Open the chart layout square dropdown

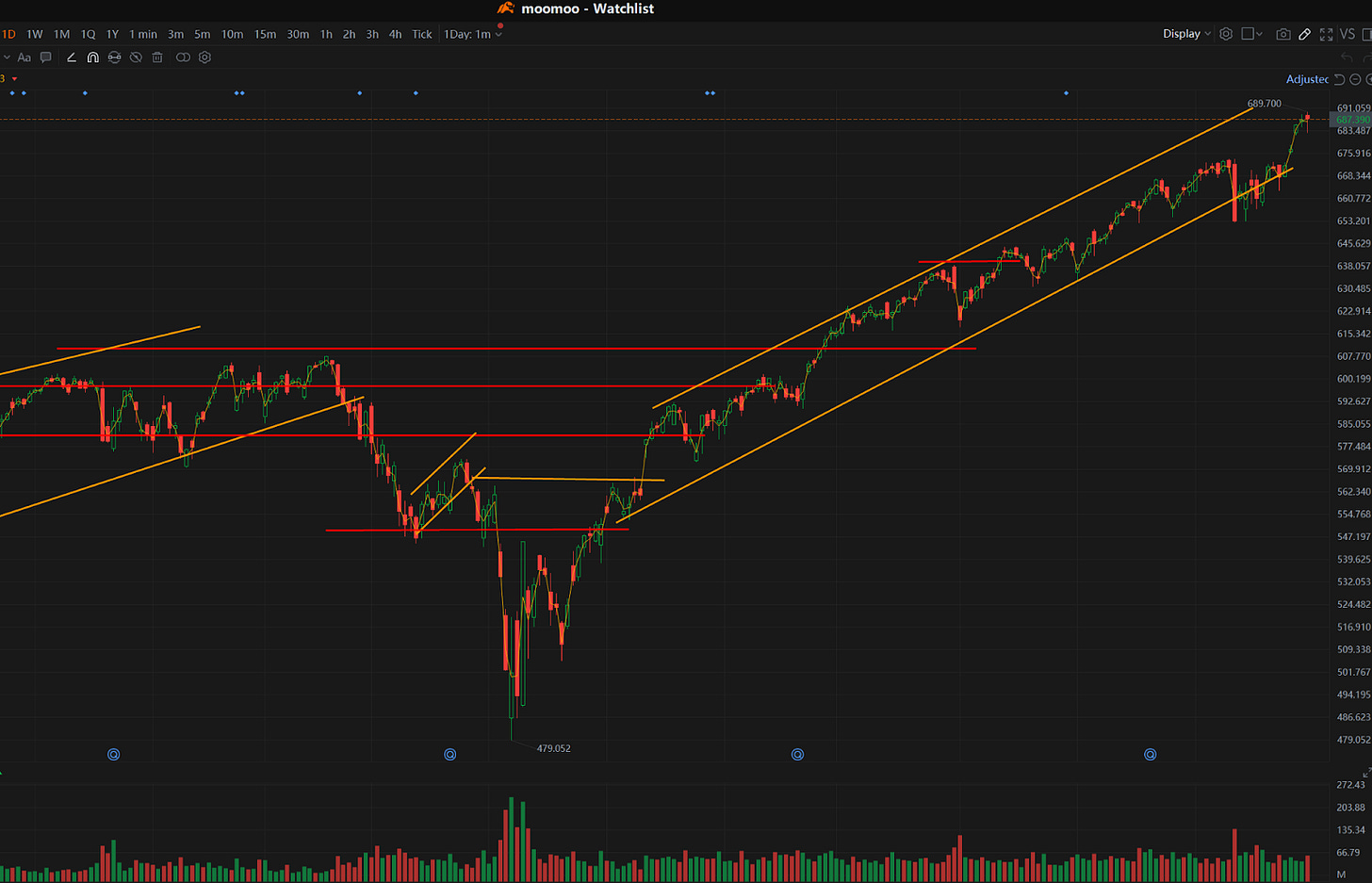click(x=1251, y=34)
